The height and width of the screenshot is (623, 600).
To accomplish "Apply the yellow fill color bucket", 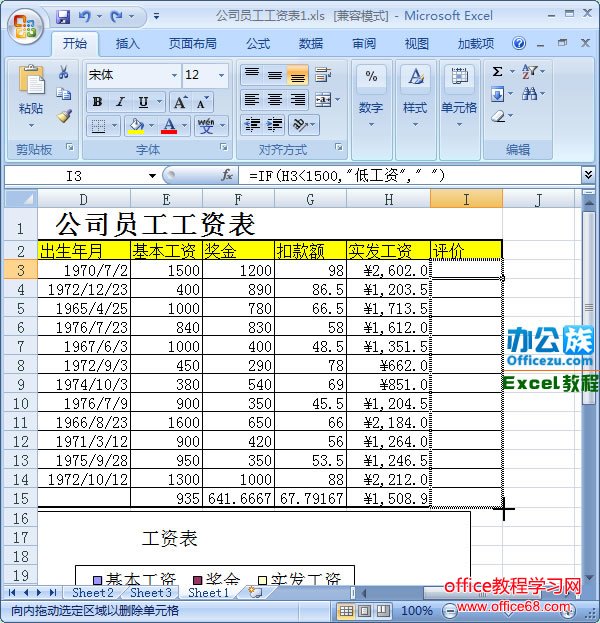I will (x=135, y=126).
